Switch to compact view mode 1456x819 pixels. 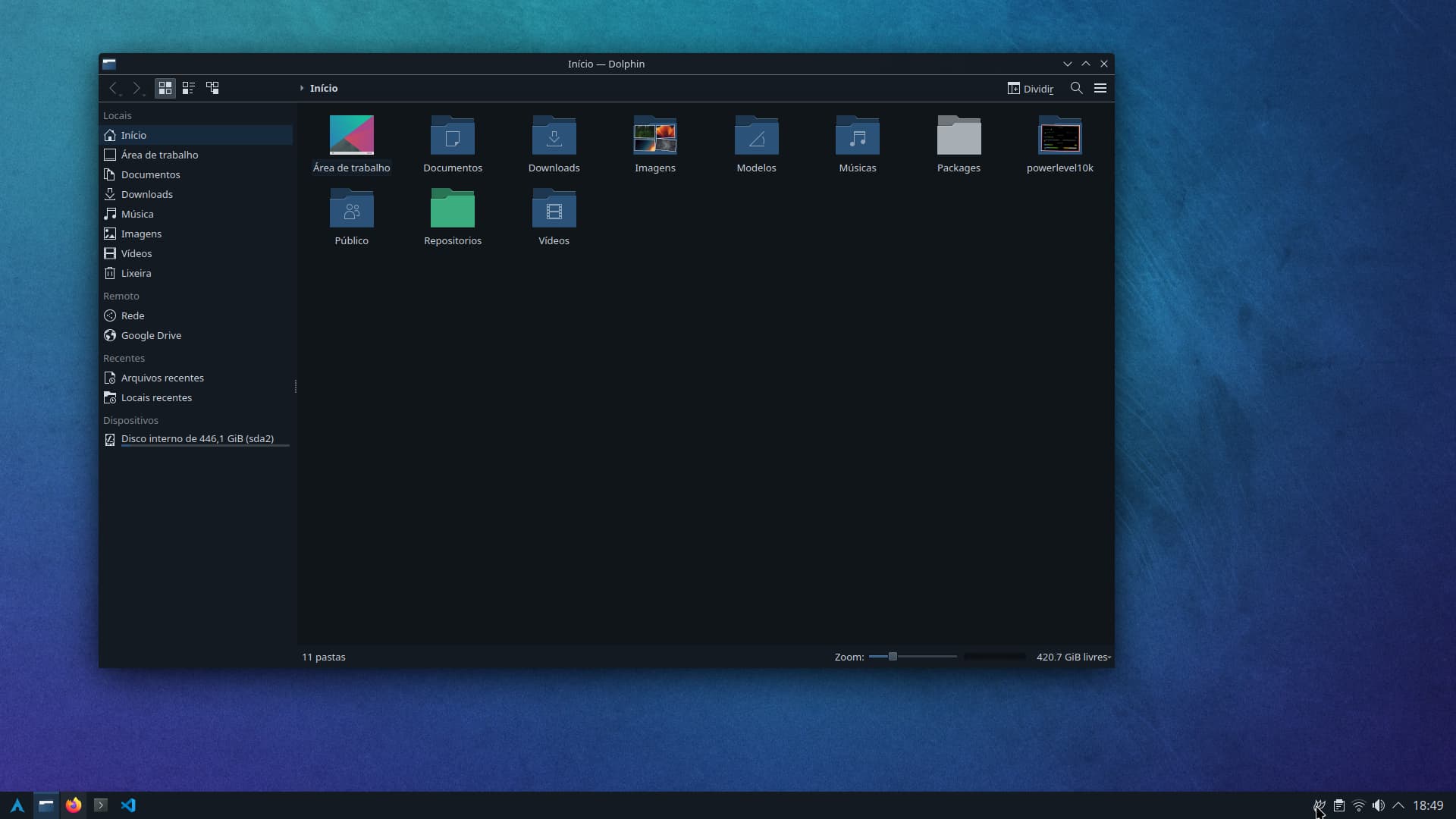pyautogui.click(x=189, y=88)
